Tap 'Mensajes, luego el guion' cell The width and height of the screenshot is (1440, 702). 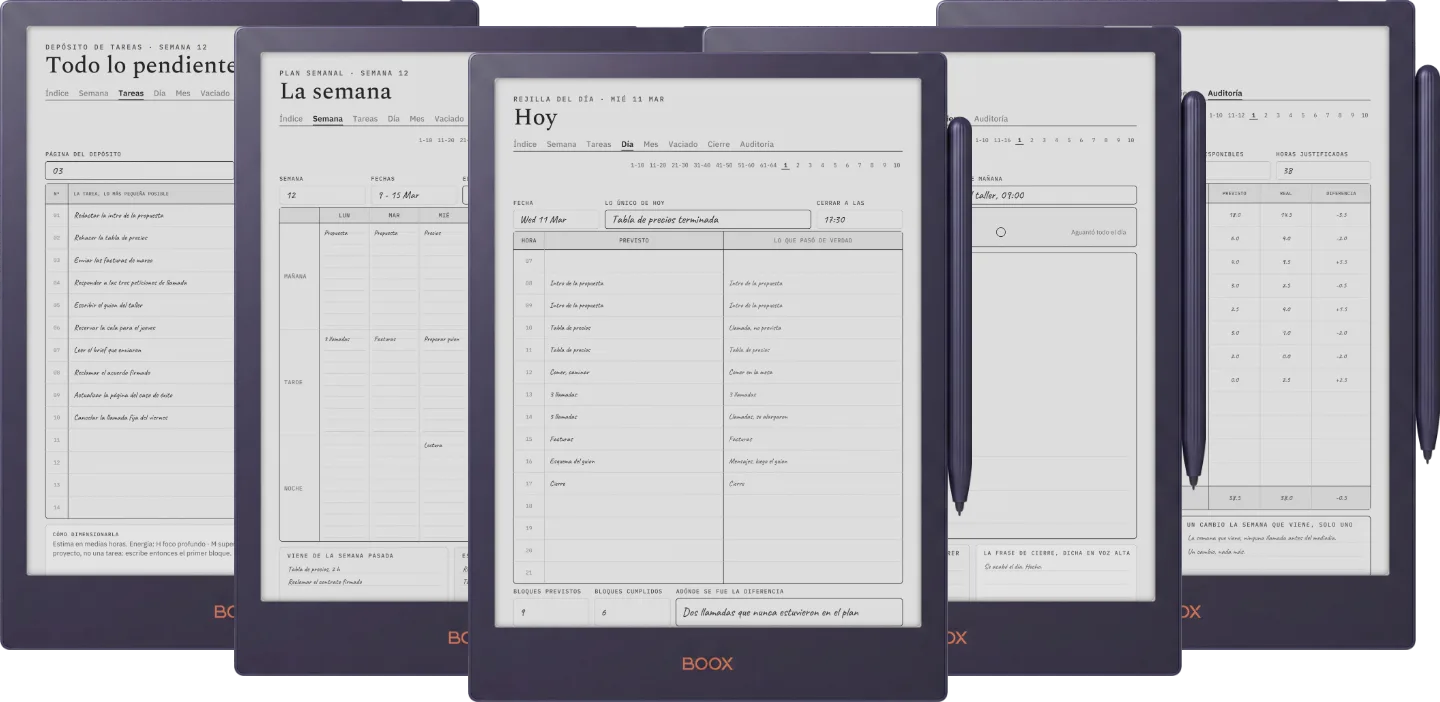[813, 461]
